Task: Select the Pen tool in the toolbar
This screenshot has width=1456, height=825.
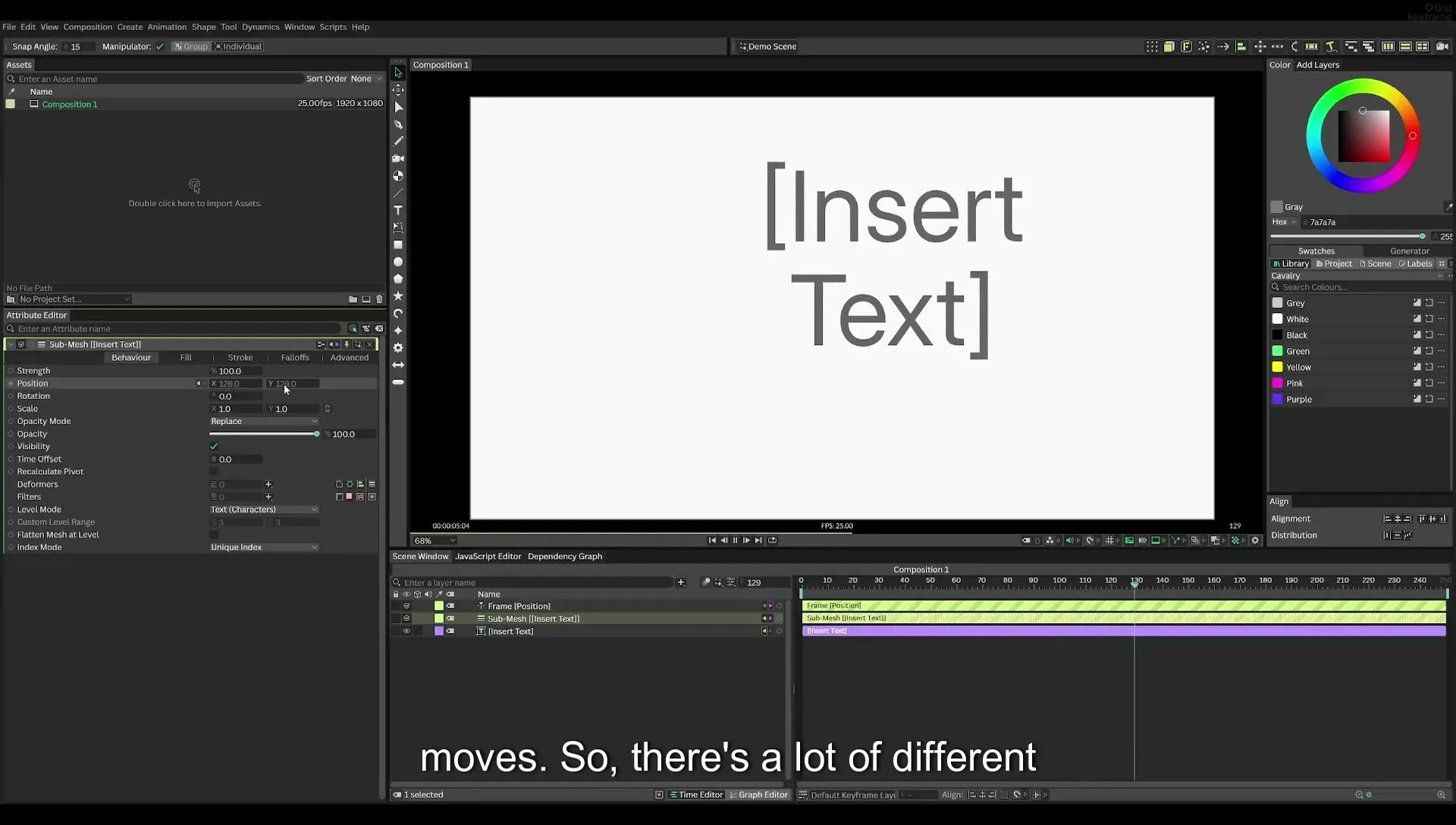Action: click(398, 124)
